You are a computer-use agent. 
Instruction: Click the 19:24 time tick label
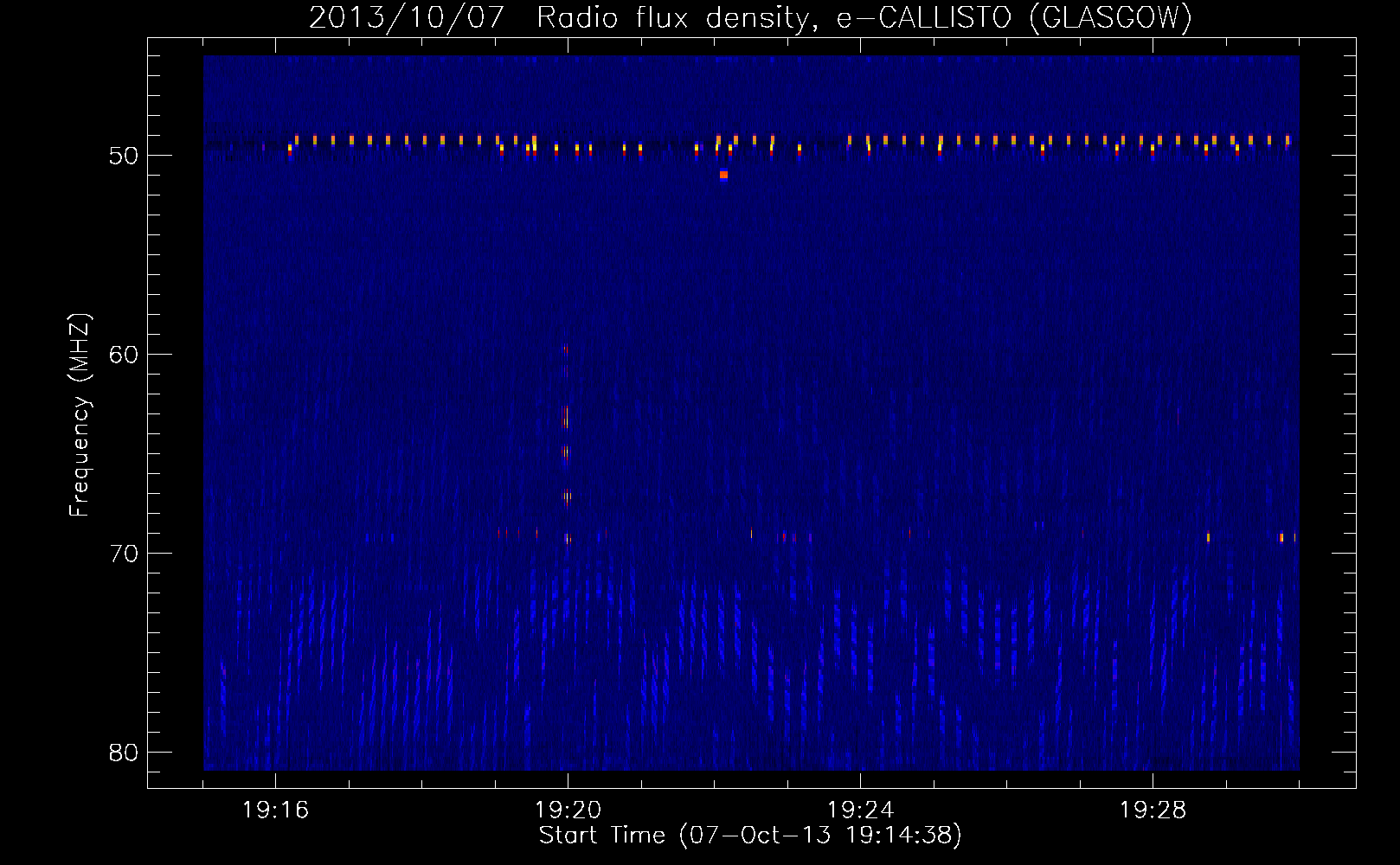[860, 811]
